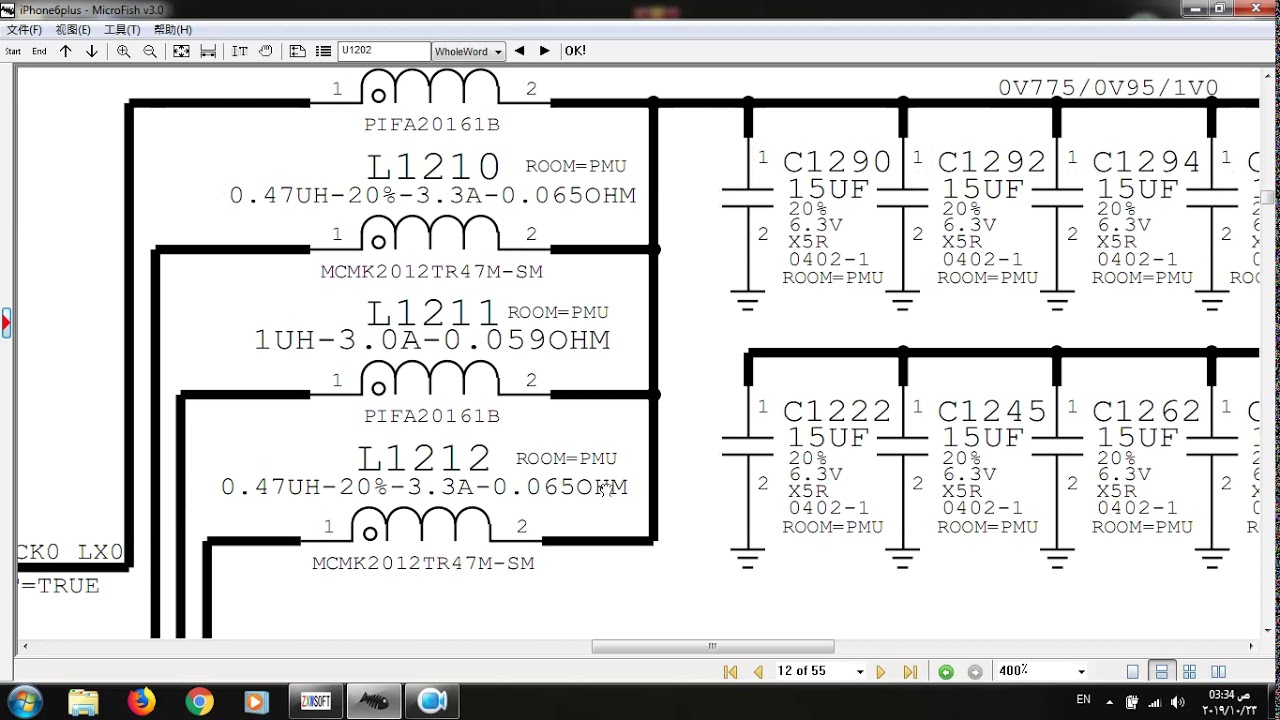Choose the text select tool
Viewport: 1280px width, 720px height.
coord(240,51)
